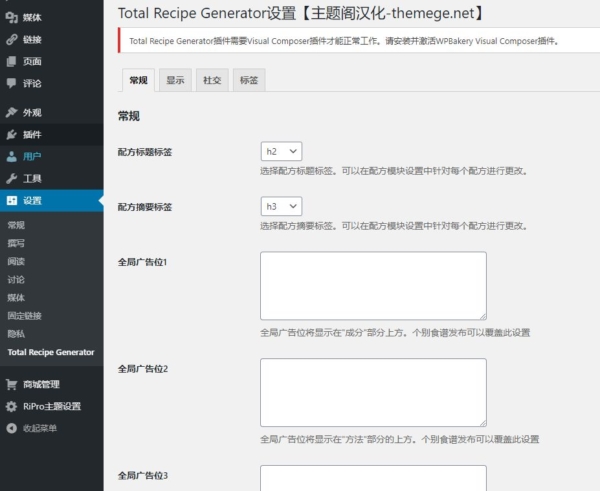Go to 常规 settings submenu
This screenshot has height=491, width=600.
16,225
